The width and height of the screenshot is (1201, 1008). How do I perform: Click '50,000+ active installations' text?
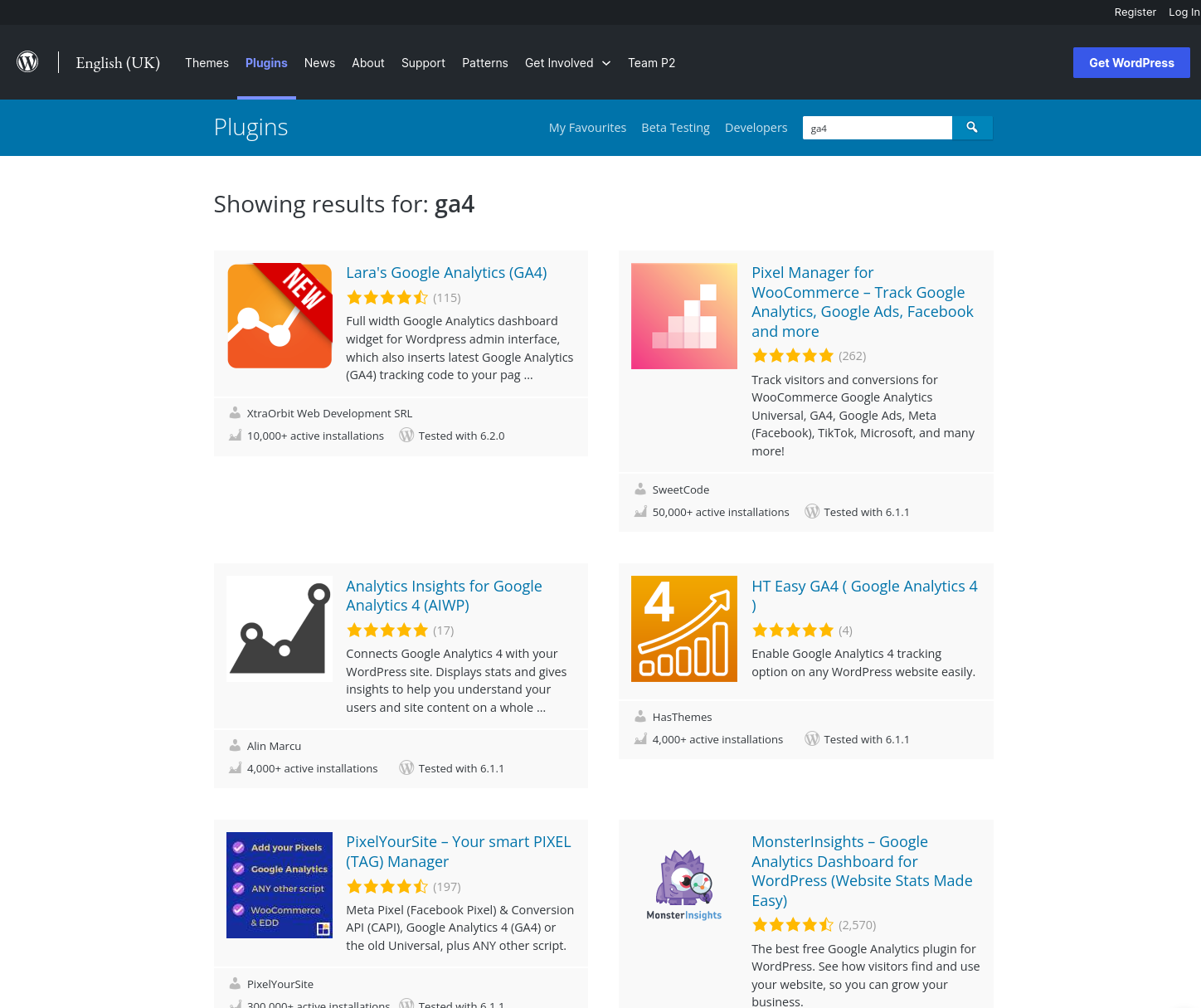click(721, 512)
